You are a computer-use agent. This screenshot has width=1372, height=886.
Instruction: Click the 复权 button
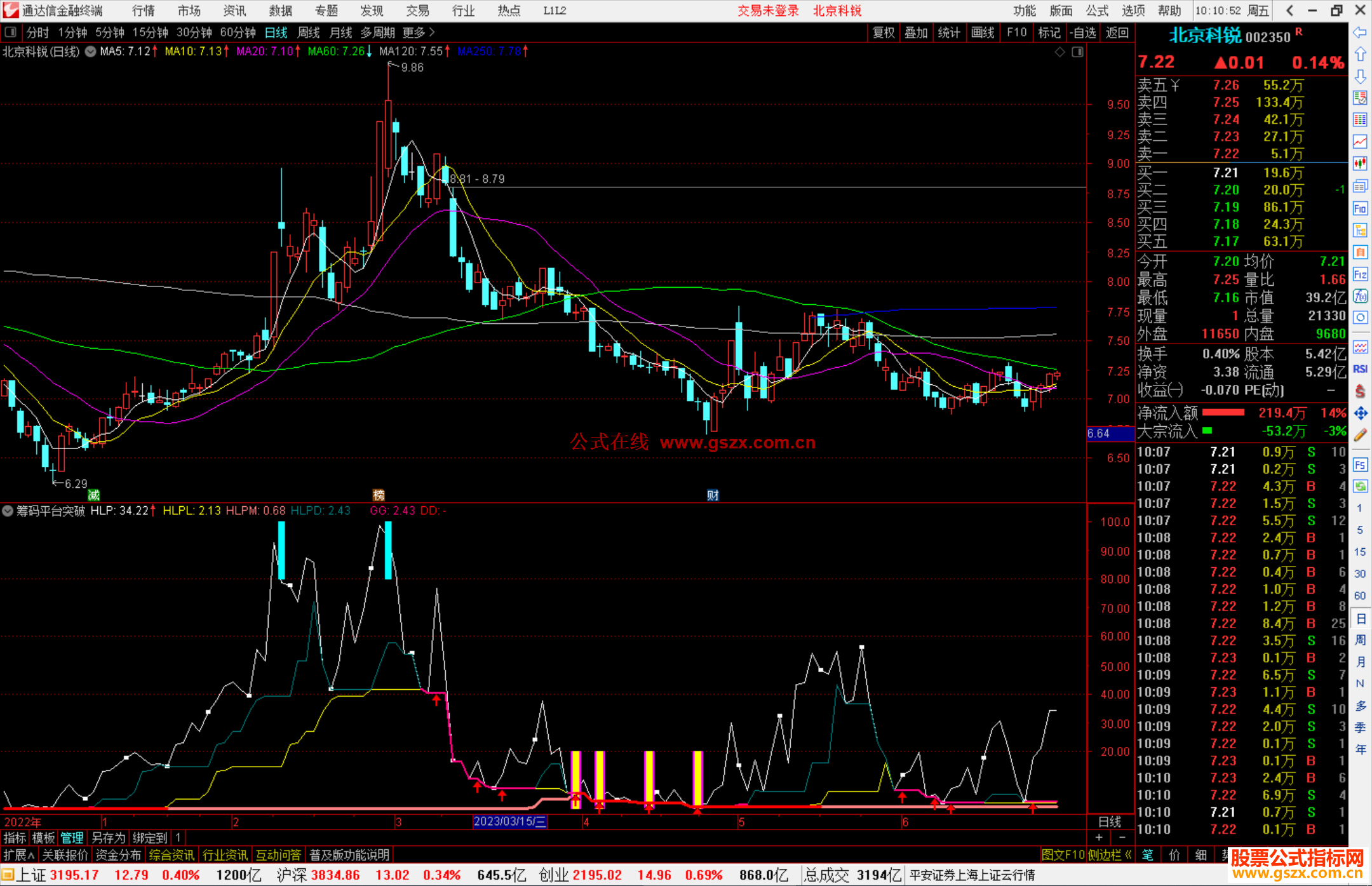click(883, 32)
